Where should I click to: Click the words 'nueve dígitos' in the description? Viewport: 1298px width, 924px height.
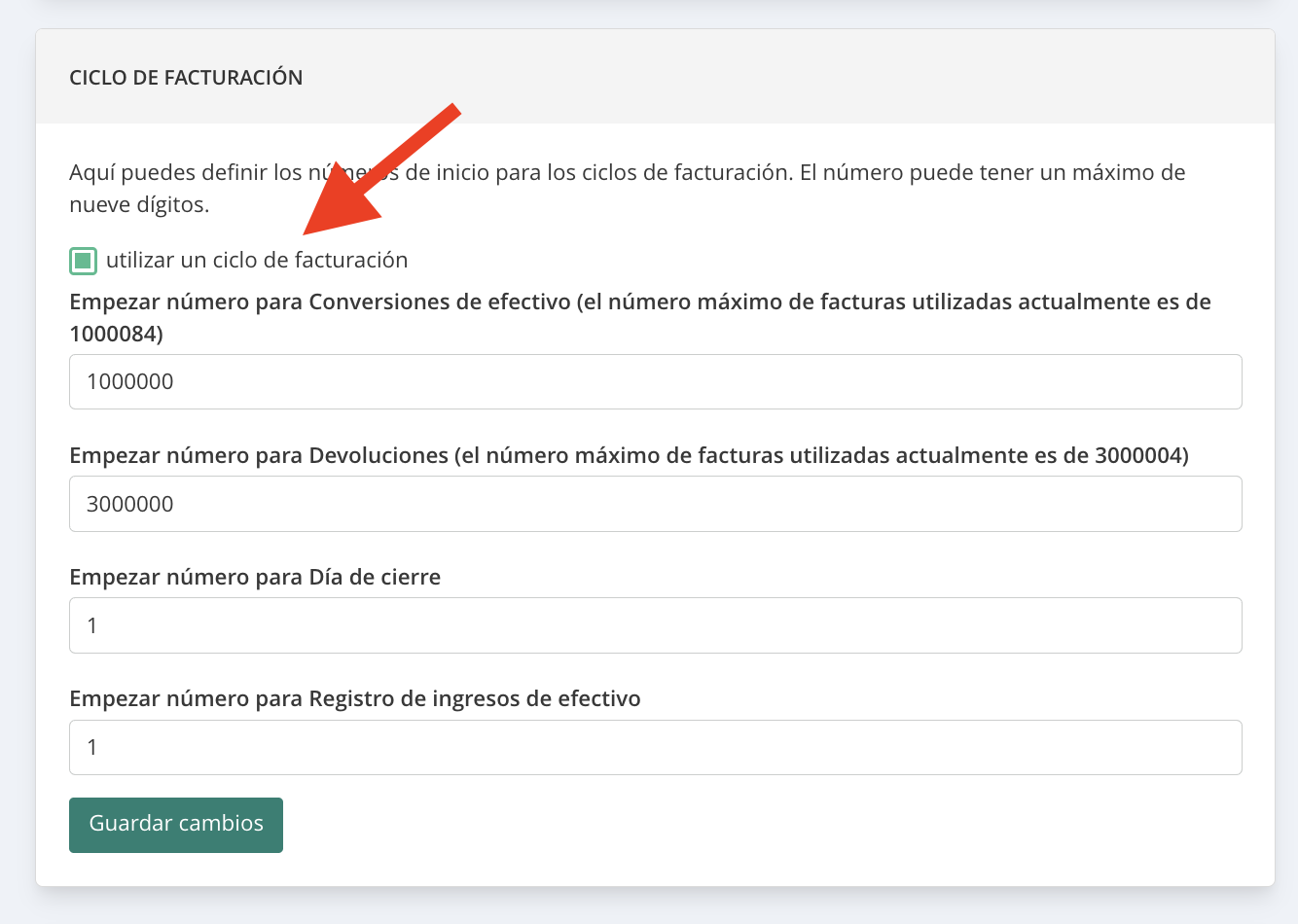[136, 205]
